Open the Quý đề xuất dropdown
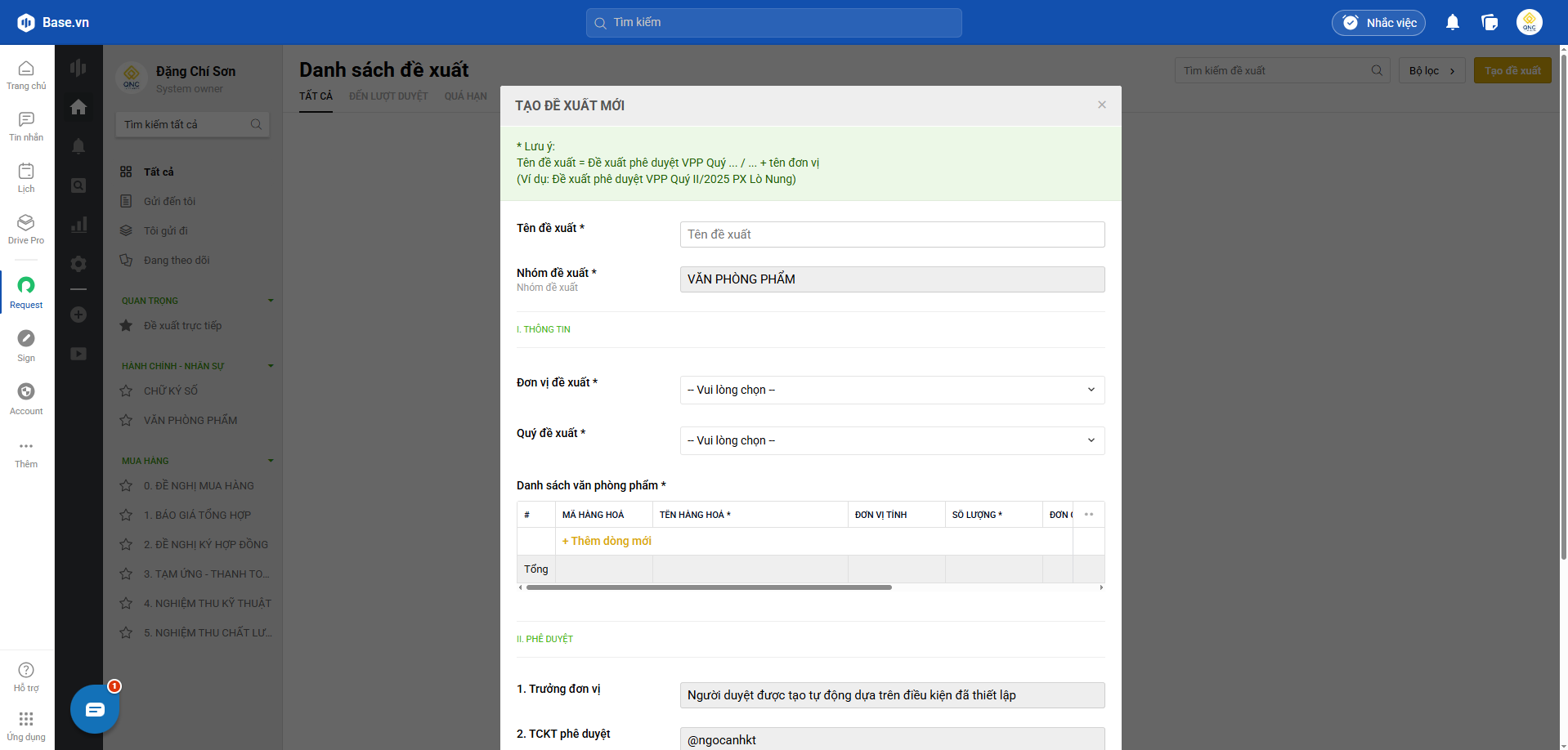Image resolution: width=1568 pixels, height=750 pixels. tap(892, 440)
